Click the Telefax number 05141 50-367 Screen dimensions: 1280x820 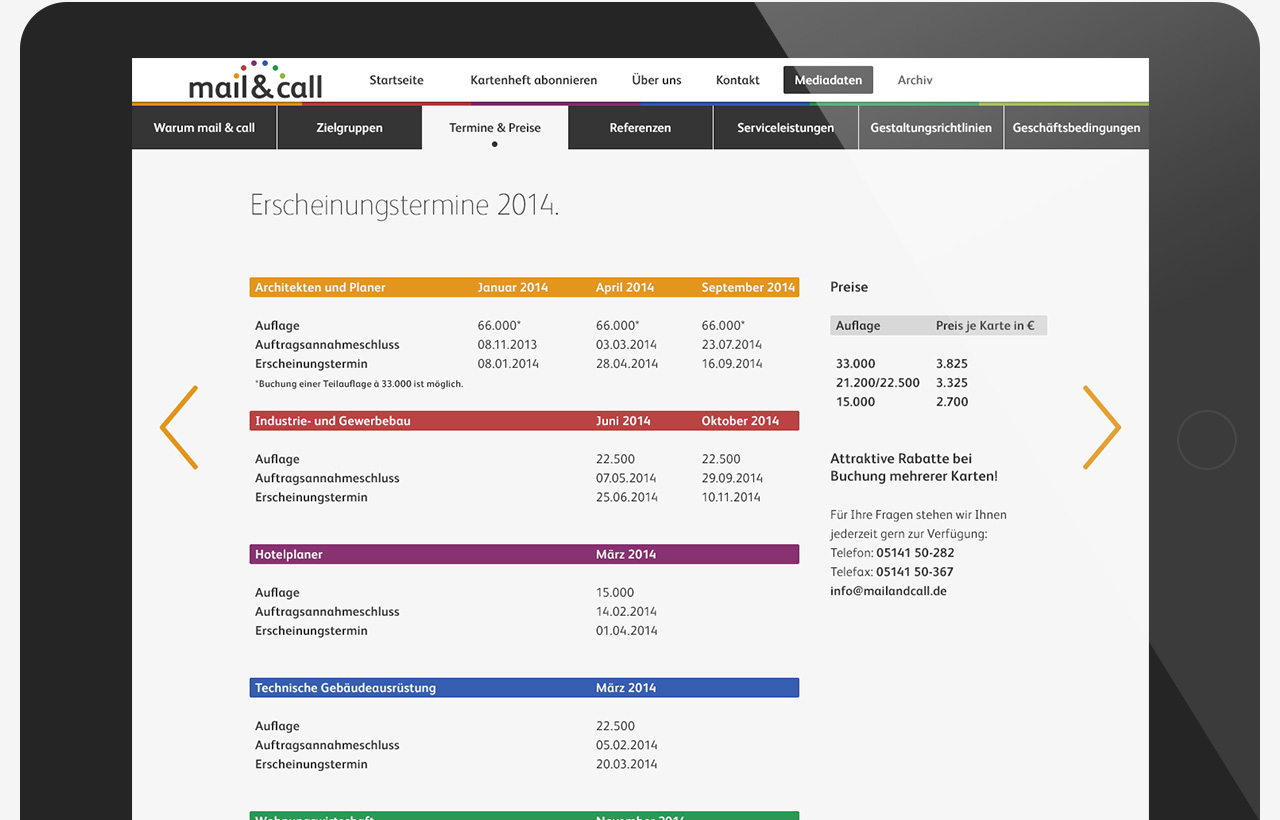(x=915, y=572)
